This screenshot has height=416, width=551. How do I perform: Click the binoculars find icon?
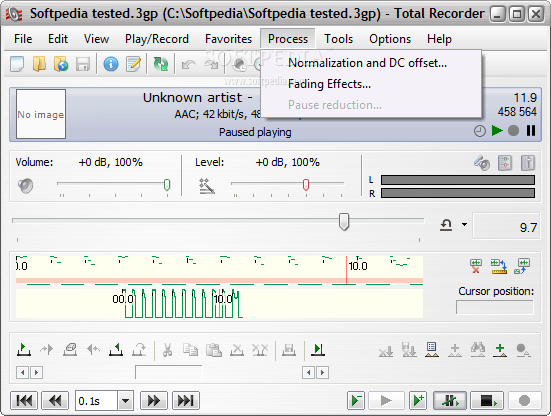478,350
